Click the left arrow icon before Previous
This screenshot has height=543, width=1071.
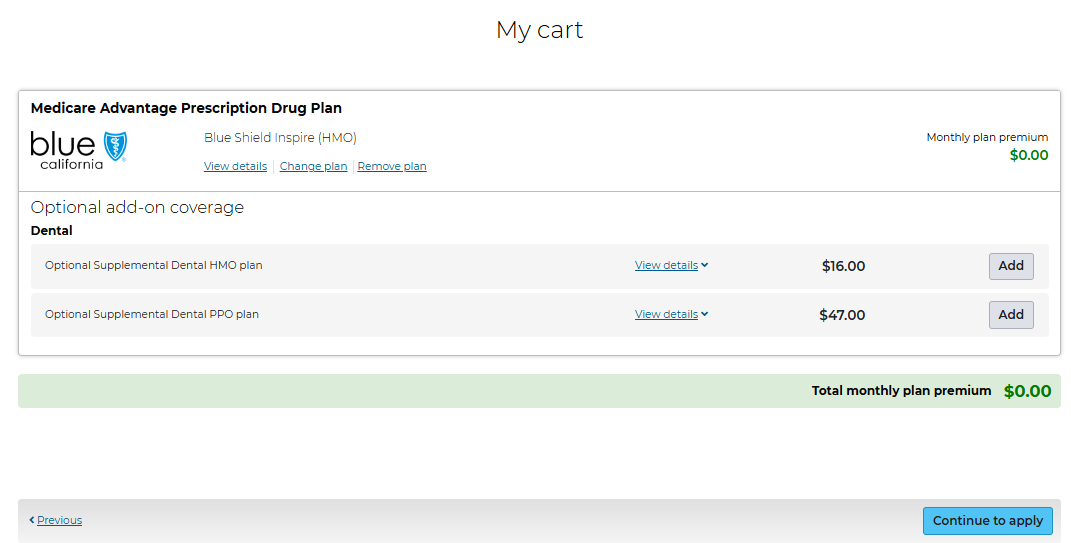pyautogui.click(x=32, y=520)
